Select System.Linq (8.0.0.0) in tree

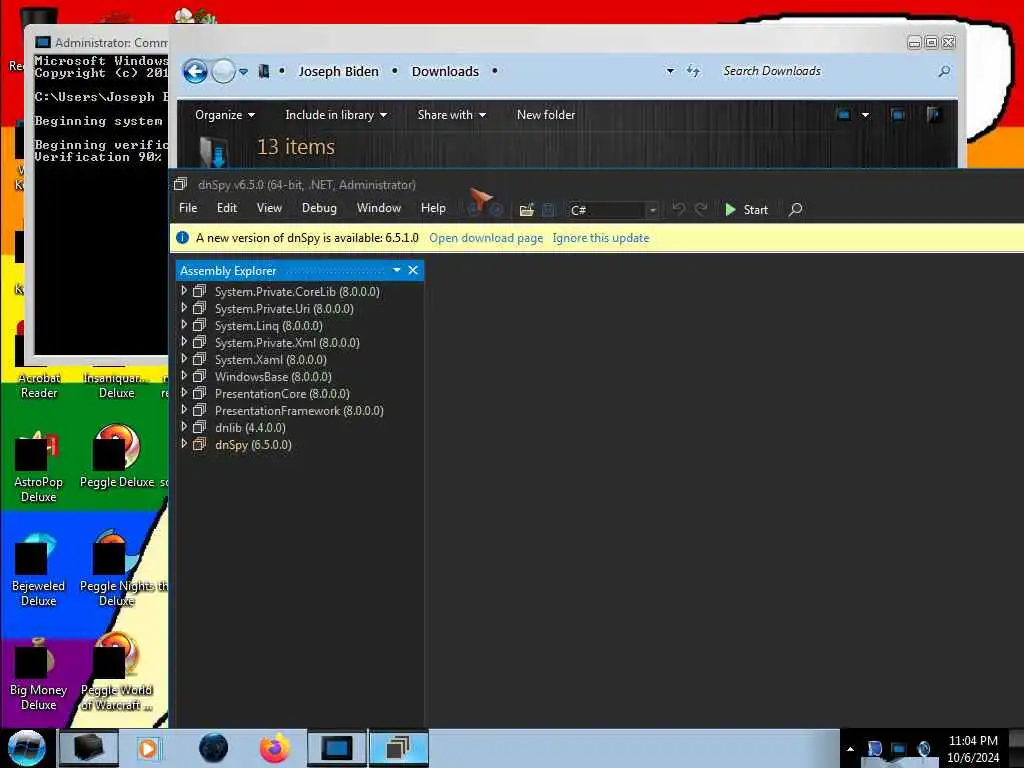click(x=268, y=326)
